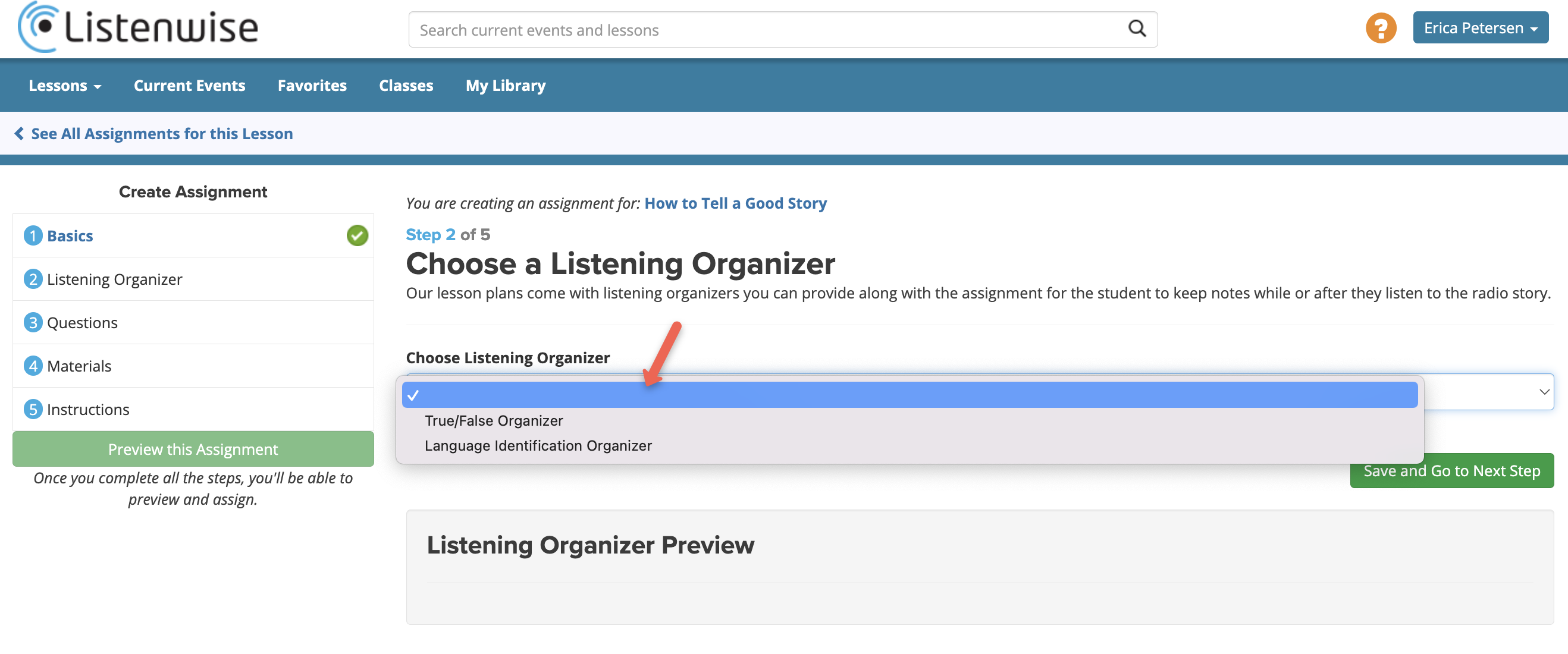1568x654 pixels.
Task: Click the Listenwise logo
Action: click(x=138, y=27)
